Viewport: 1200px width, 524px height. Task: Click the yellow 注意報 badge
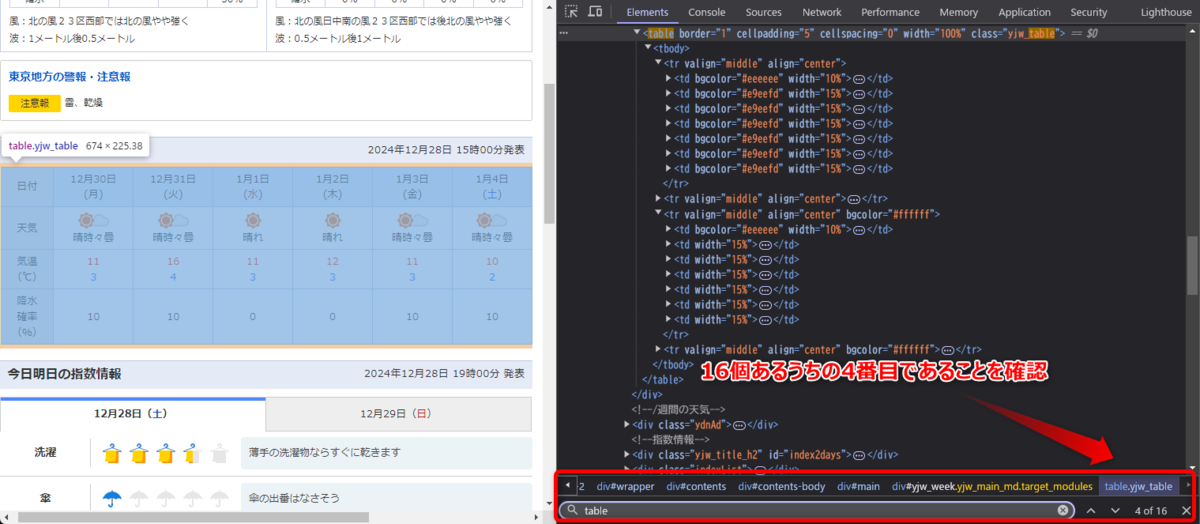pos(35,103)
